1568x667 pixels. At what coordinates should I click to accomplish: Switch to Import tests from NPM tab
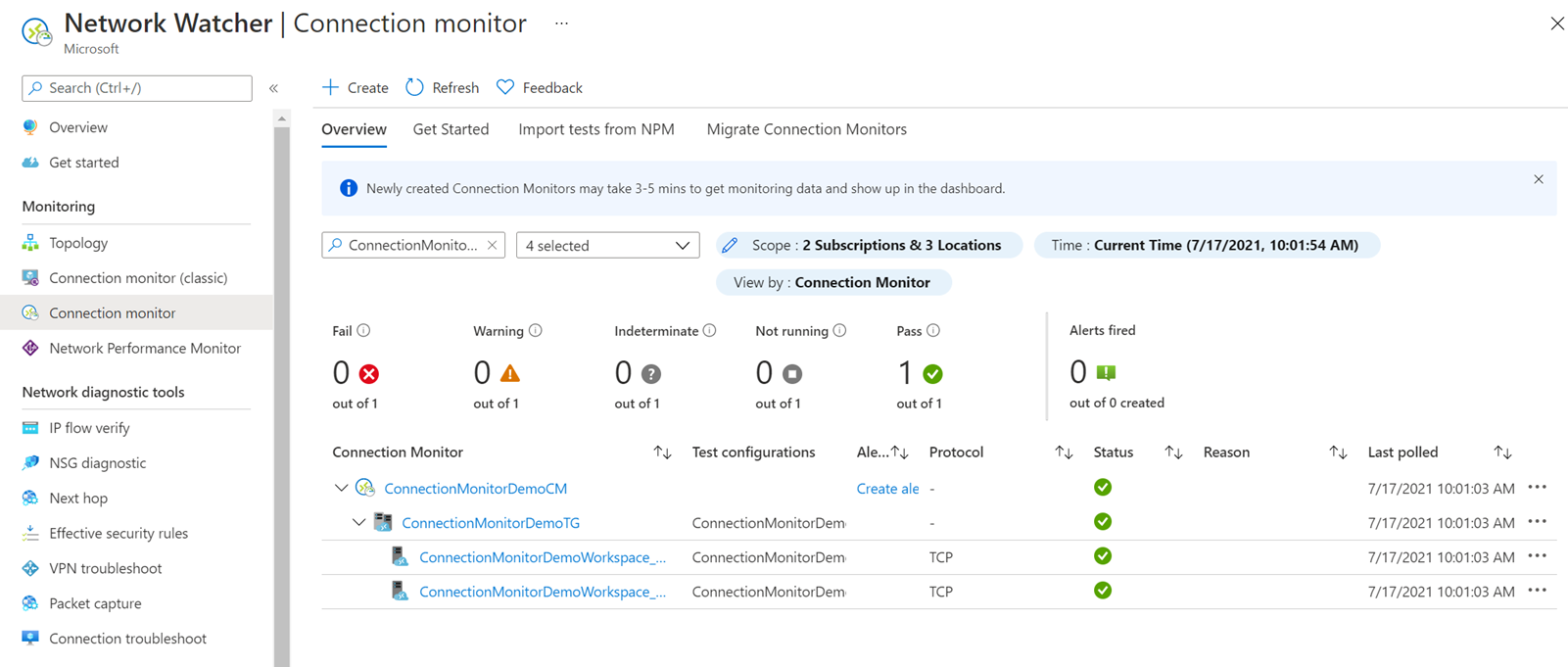595,129
